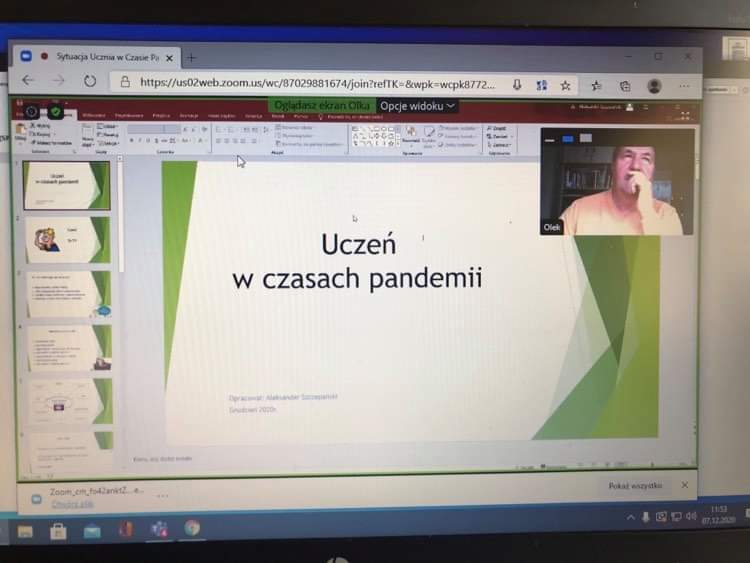
Task: Click the taskbar volume icon
Action: point(691,516)
